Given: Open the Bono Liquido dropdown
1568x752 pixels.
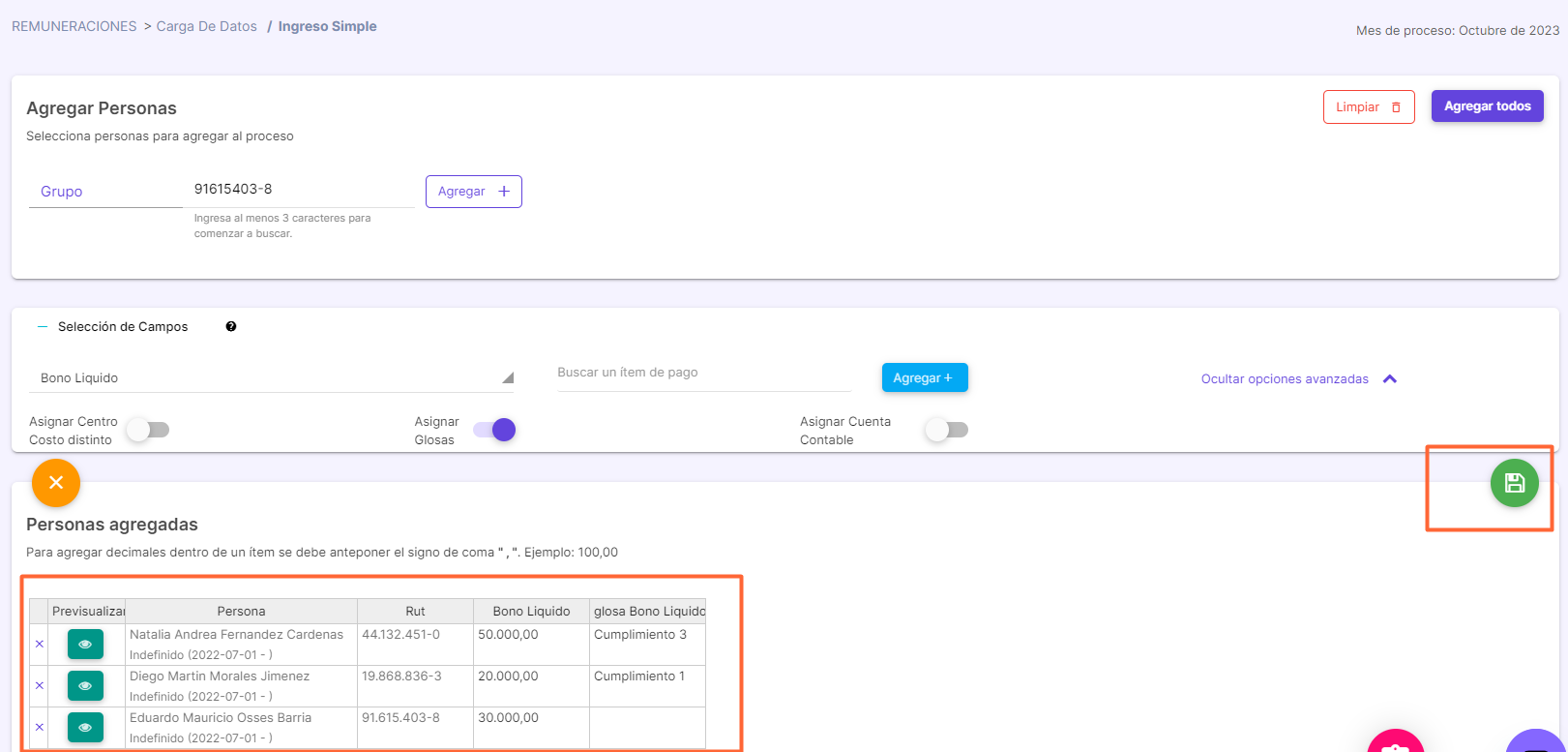Looking at the screenshot, I should pos(271,377).
